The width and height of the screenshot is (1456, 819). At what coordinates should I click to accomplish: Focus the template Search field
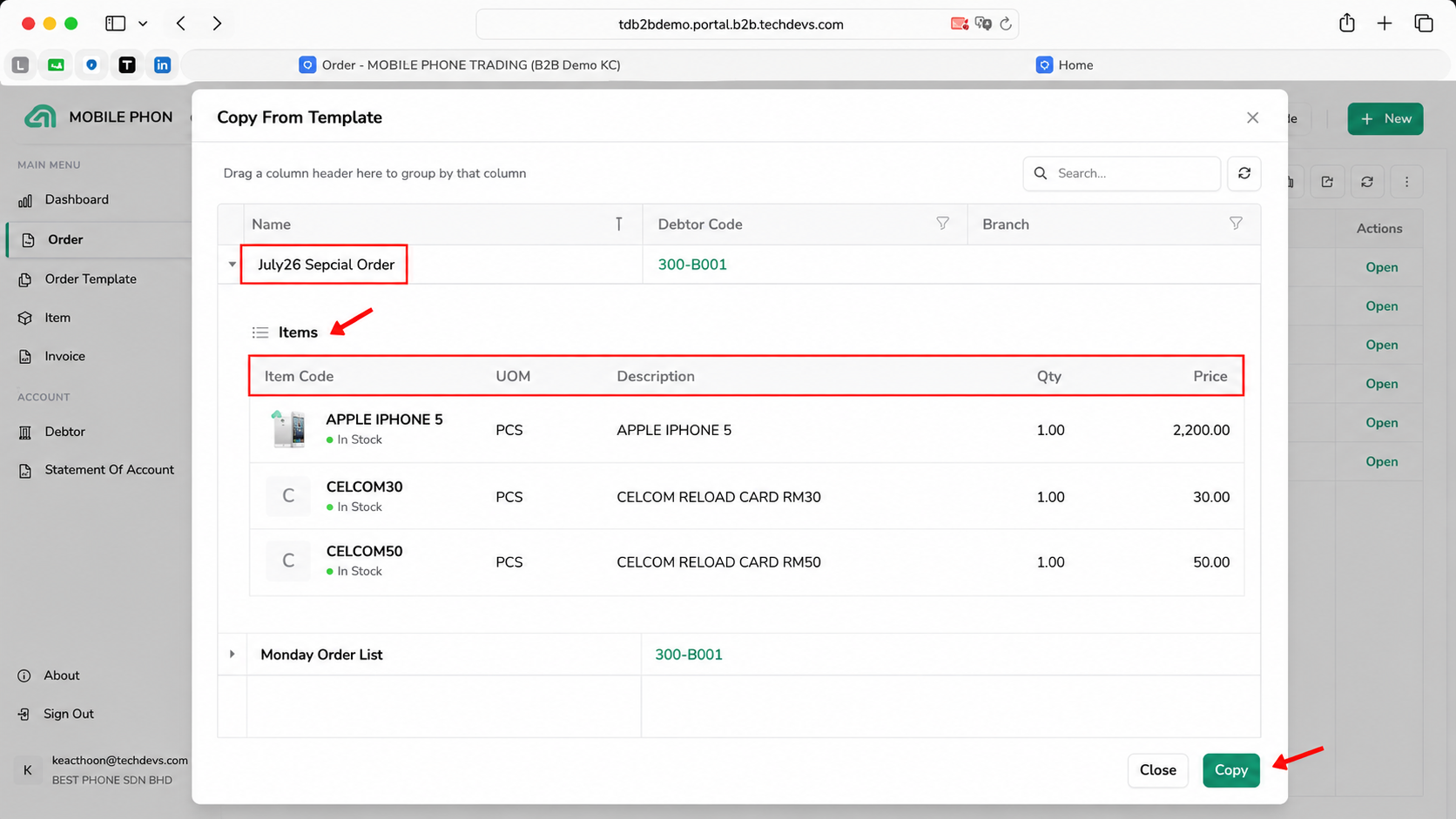(x=1122, y=173)
